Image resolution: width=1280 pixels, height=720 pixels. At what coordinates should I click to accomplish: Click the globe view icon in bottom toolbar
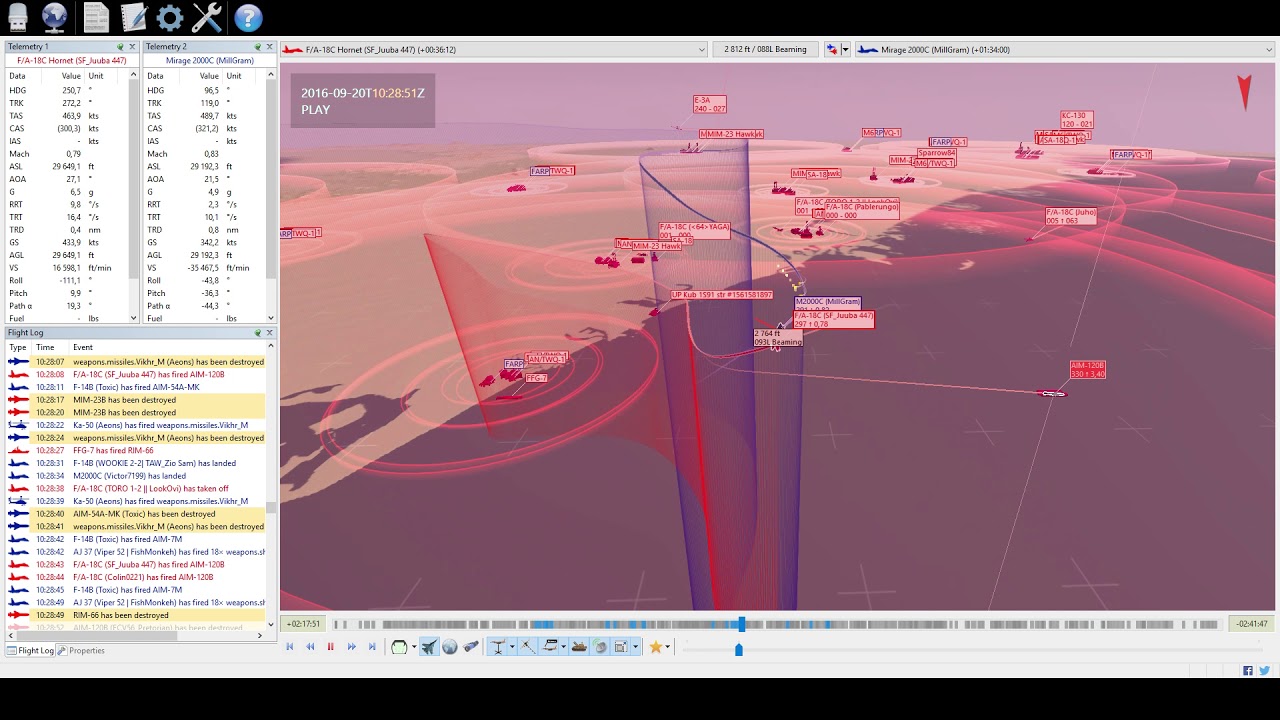click(x=450, y=647)
